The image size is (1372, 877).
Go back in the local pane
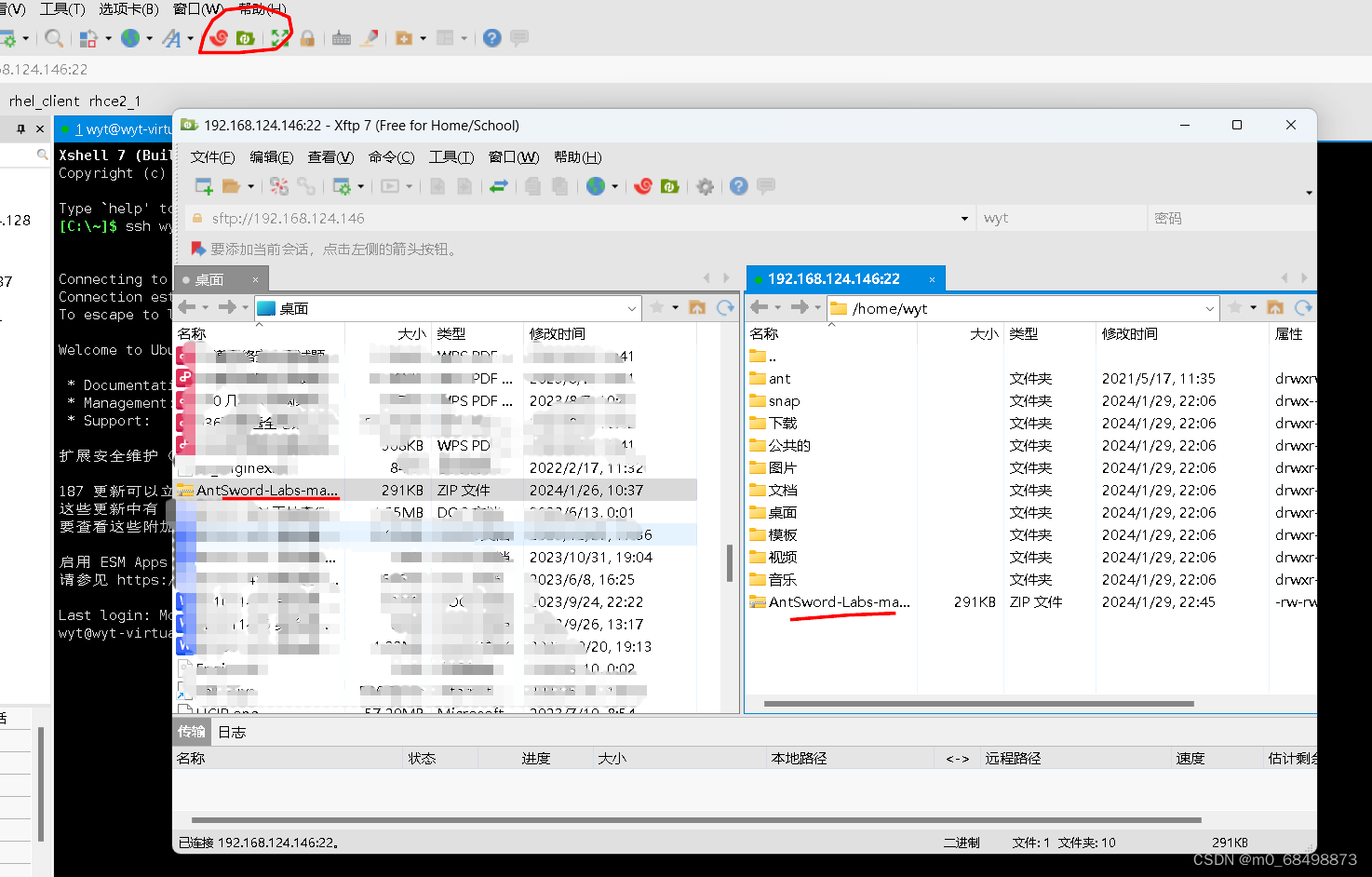(187, 307)
